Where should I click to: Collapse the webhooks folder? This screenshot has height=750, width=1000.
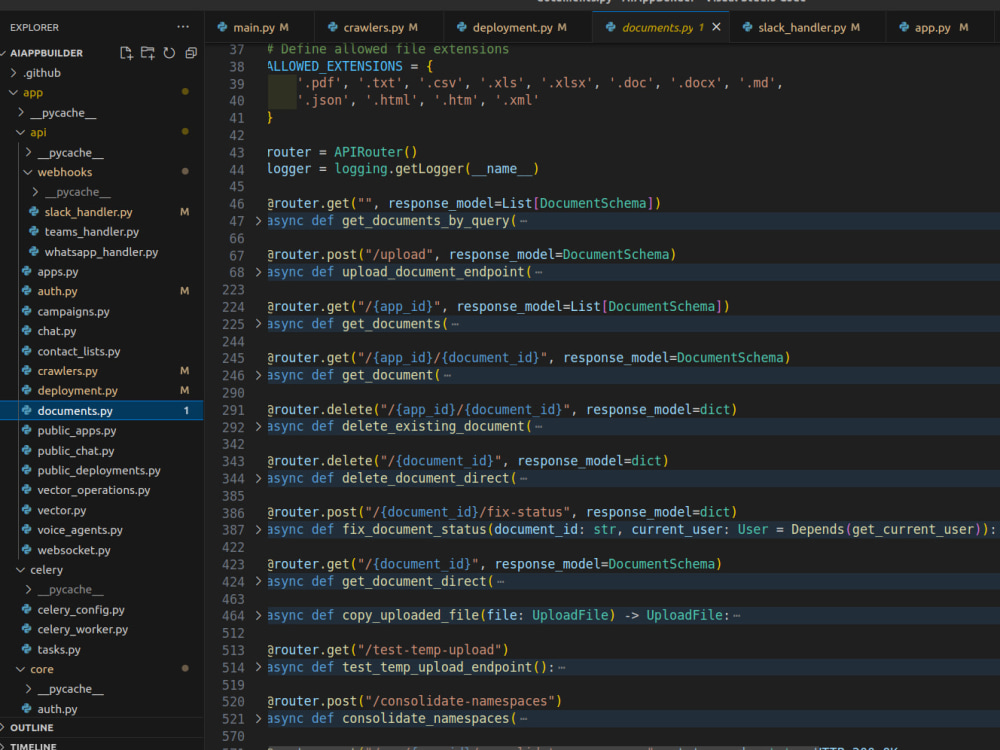point(28,172)
